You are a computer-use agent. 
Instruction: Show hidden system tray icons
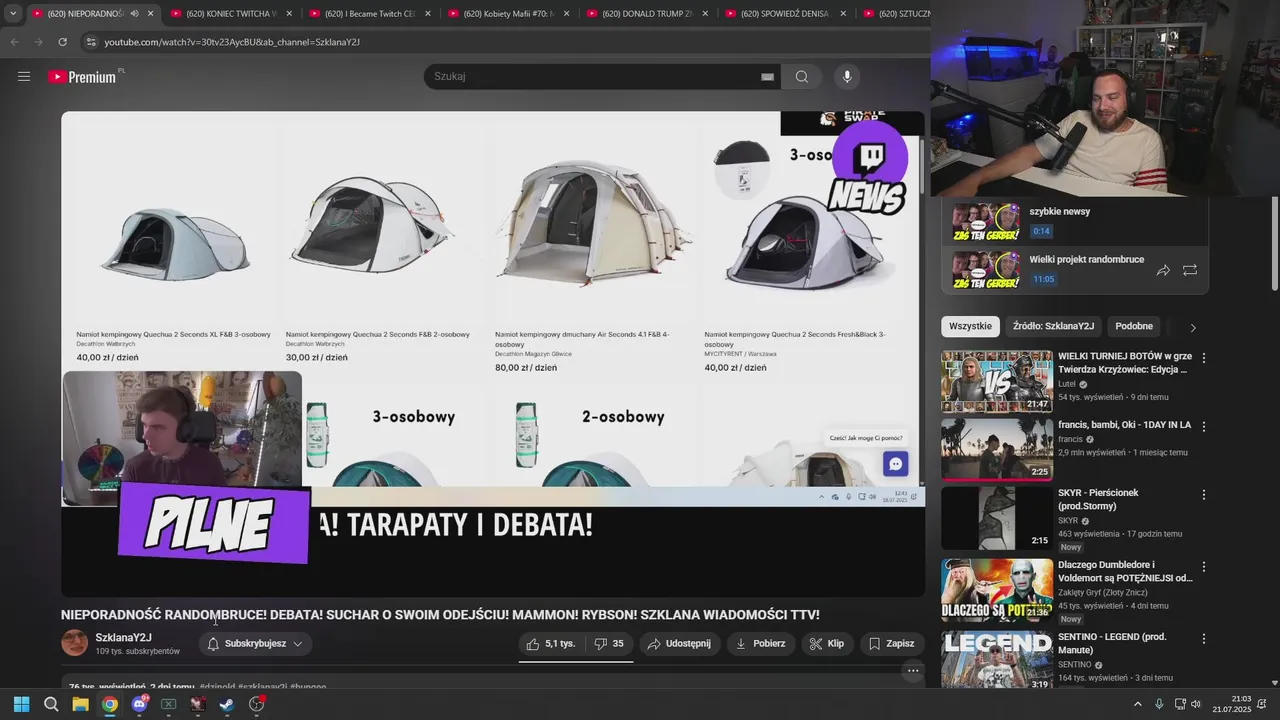(x=1137, y=704)
